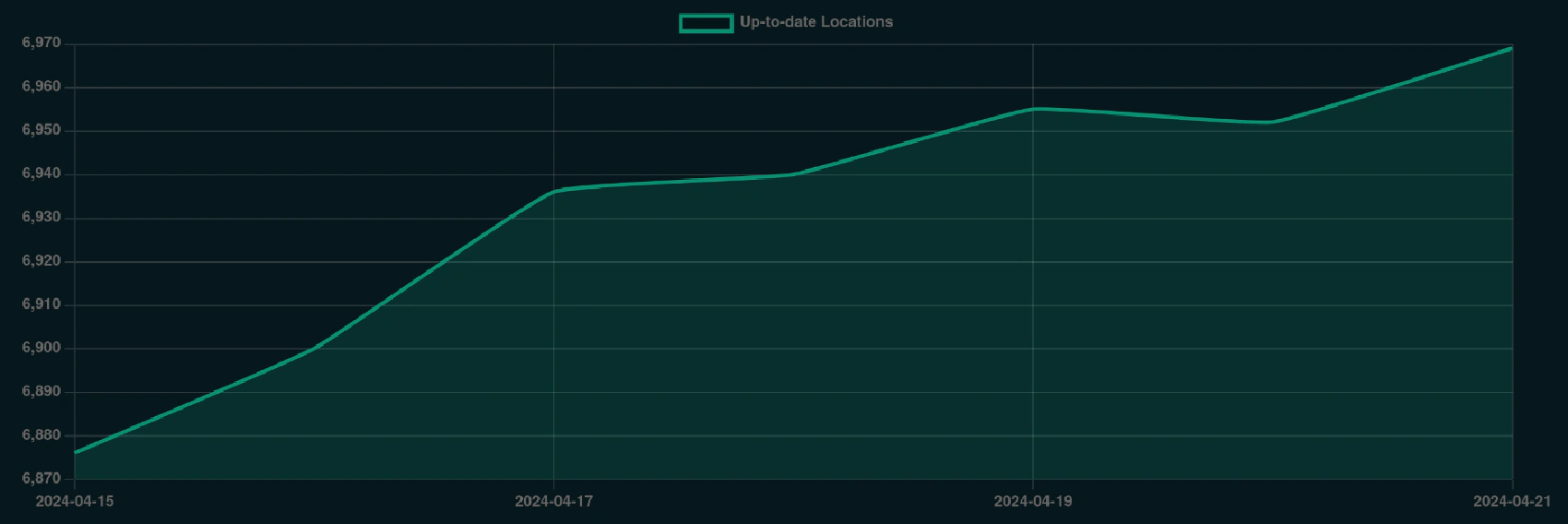Click the 6,960 y-axis label
Screen dimensions: 1568x524
(x=42, y=87)
